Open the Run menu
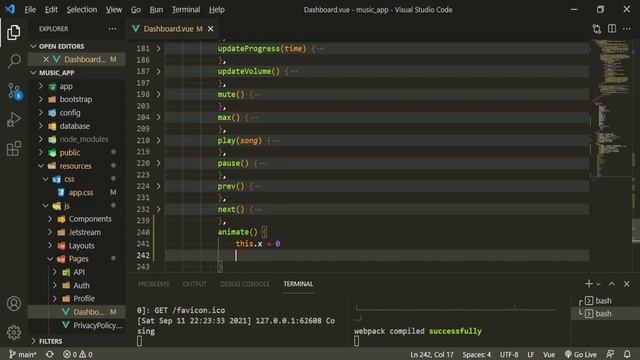640x360 pixels. tap(156, 9)
